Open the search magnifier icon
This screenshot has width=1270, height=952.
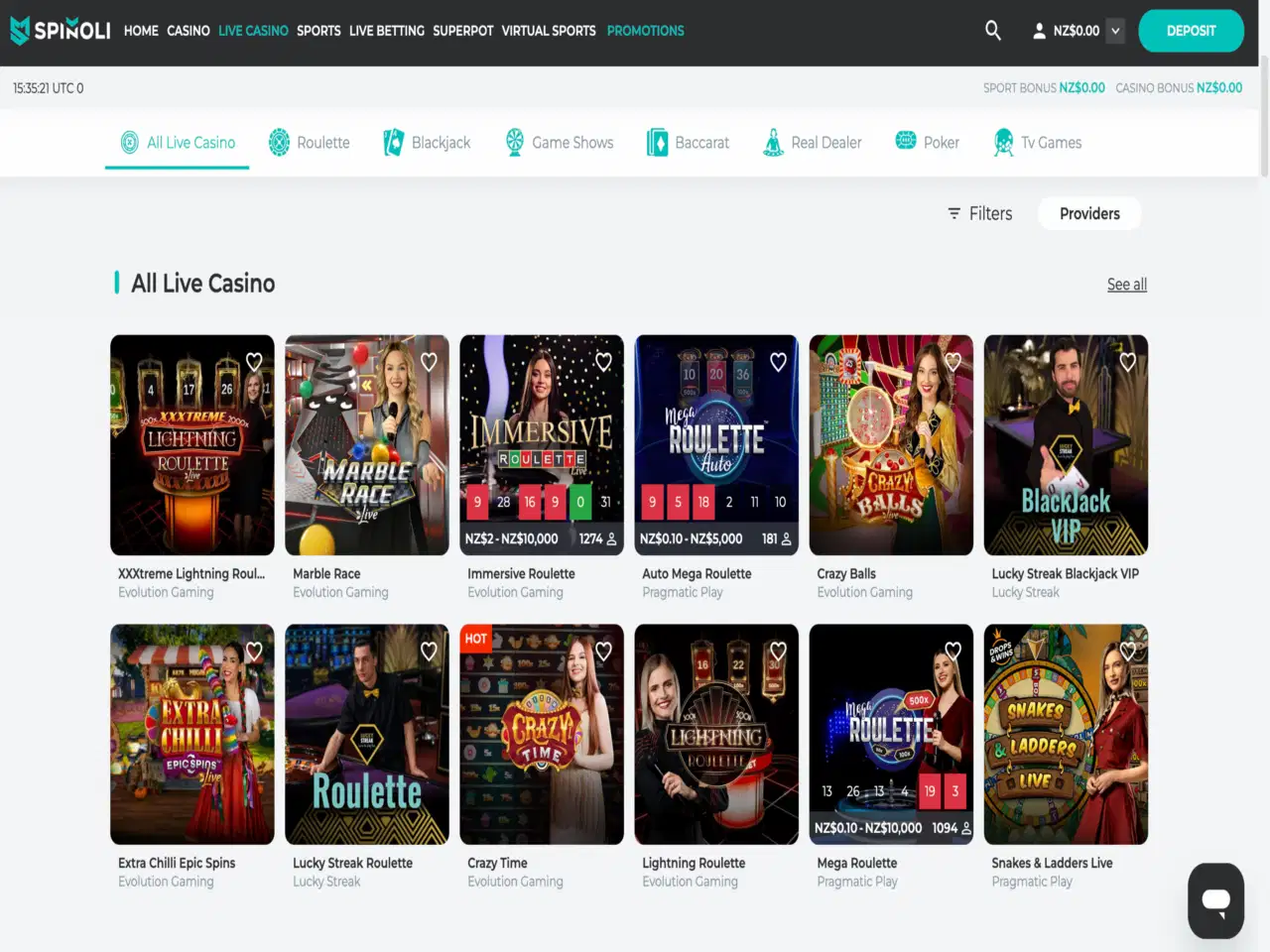click(992, 31)
